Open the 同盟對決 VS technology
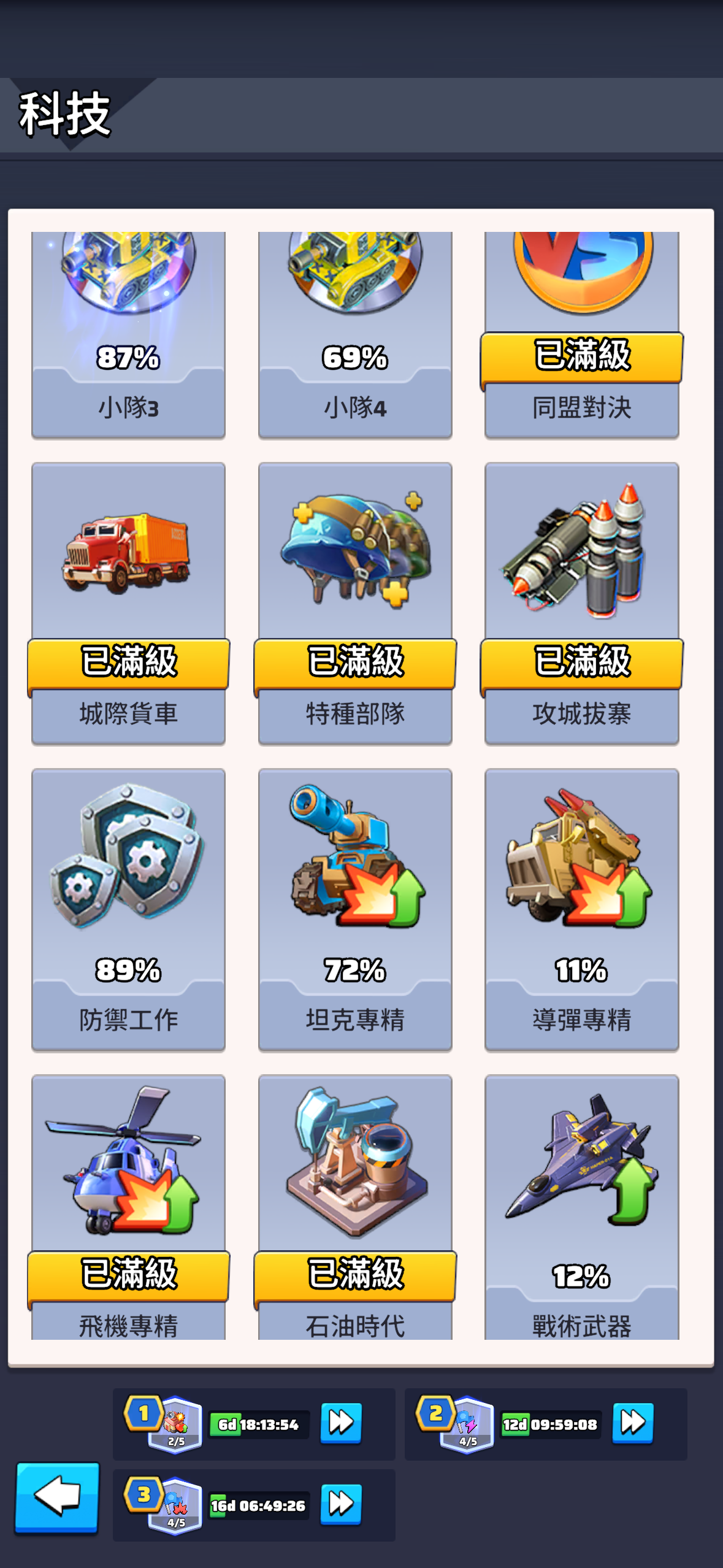The height and width of the screenshot is (1568, 723). [x=581, y=335]
